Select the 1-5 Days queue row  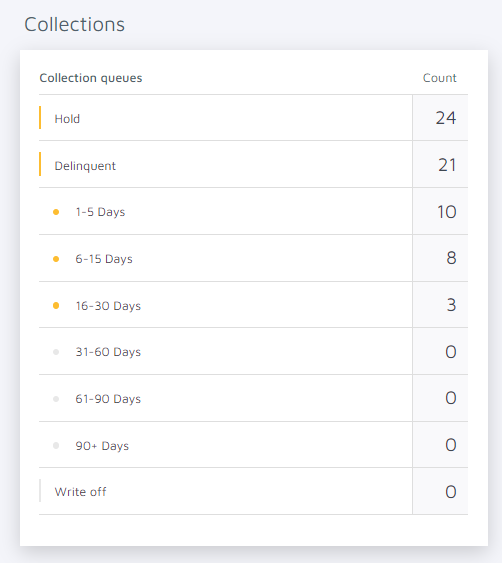point(253,211)
